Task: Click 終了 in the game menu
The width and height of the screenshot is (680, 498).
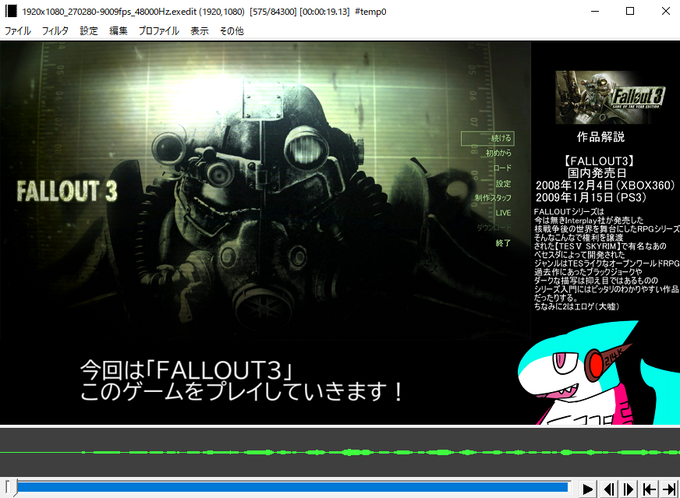Action: 503,243
